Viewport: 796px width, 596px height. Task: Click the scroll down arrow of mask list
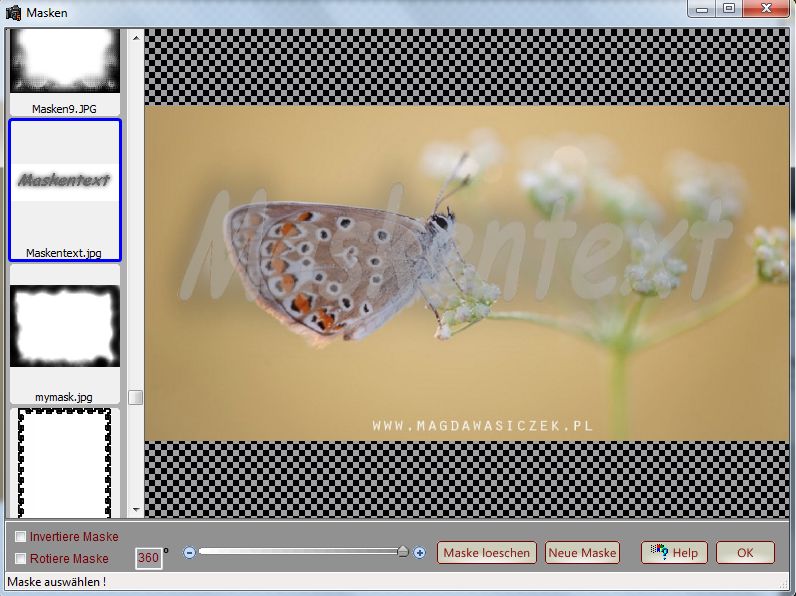(135, 509)
